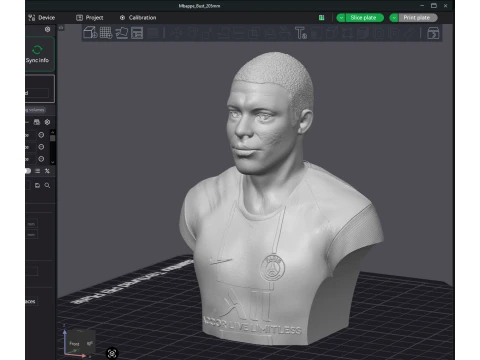Click the filament save icon beside the gear

37,122
